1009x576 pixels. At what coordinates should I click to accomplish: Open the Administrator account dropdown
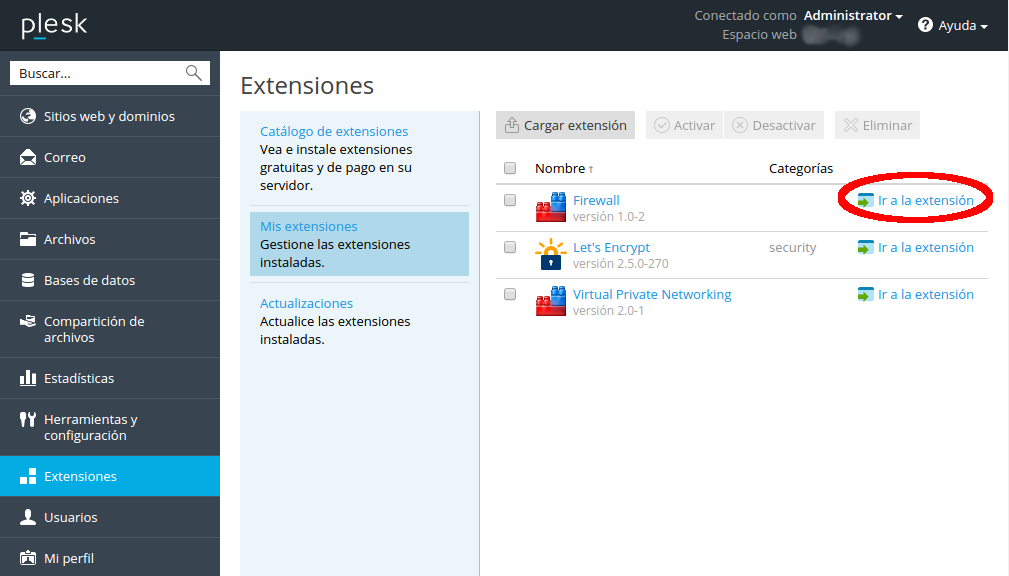pyautogui.click(x=852, y=16)
